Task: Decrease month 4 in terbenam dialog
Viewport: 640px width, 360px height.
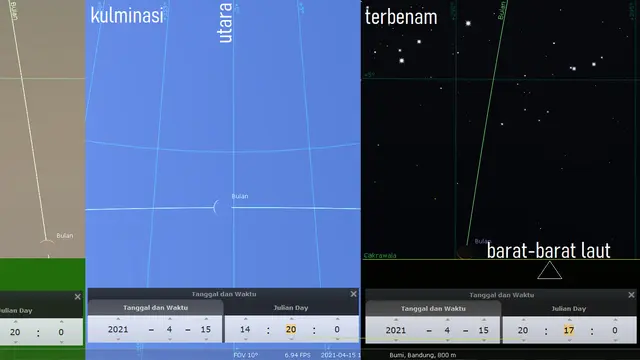Action: tap(447, 340)
